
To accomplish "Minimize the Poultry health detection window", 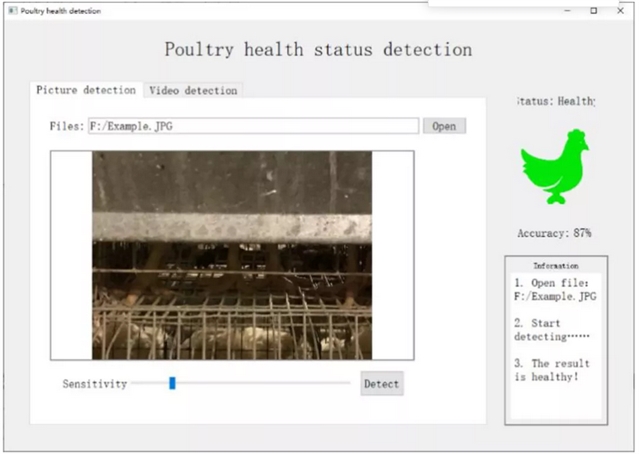I will click(x=565, y=10).
